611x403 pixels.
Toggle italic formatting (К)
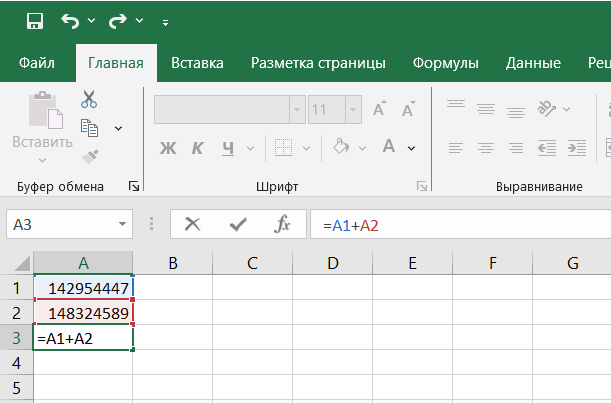(198, 148)
